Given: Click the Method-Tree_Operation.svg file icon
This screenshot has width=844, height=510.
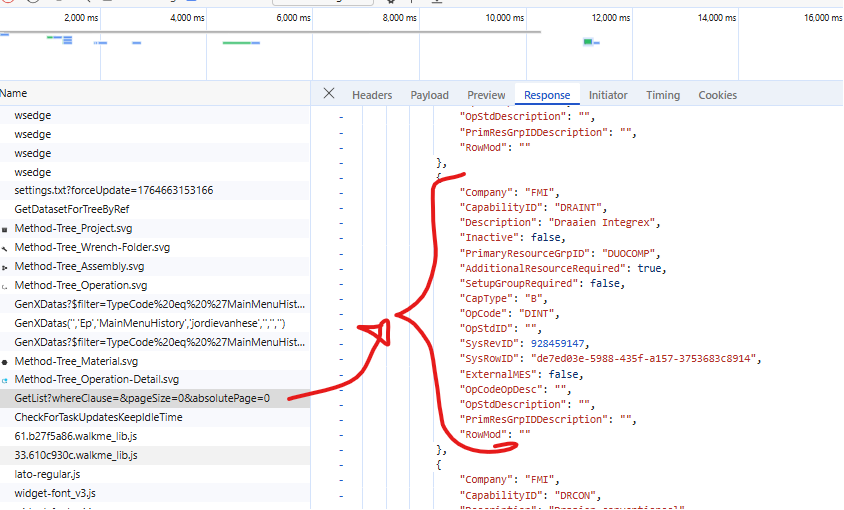Looking at the screenshot, I should click(x=5, y=286).
